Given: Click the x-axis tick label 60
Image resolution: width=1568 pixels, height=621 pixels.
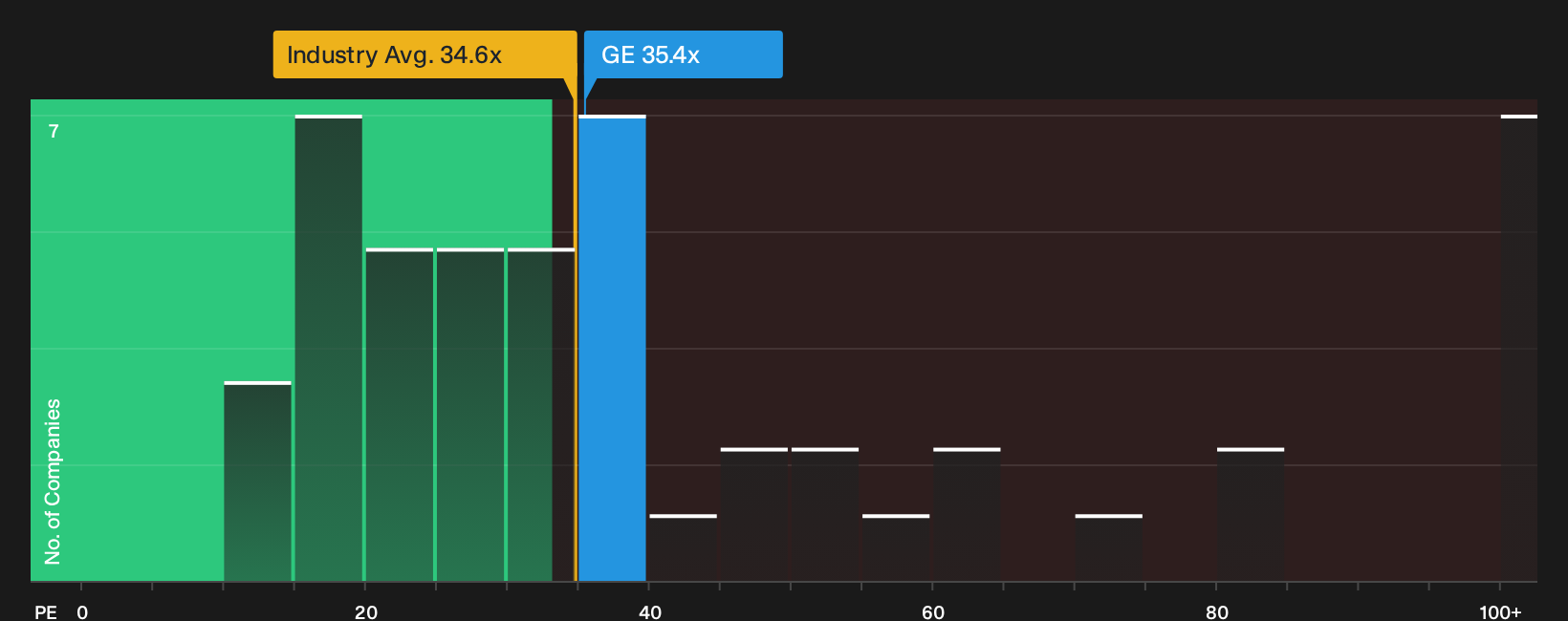Looking at the screenshot, I should [933, 611].
